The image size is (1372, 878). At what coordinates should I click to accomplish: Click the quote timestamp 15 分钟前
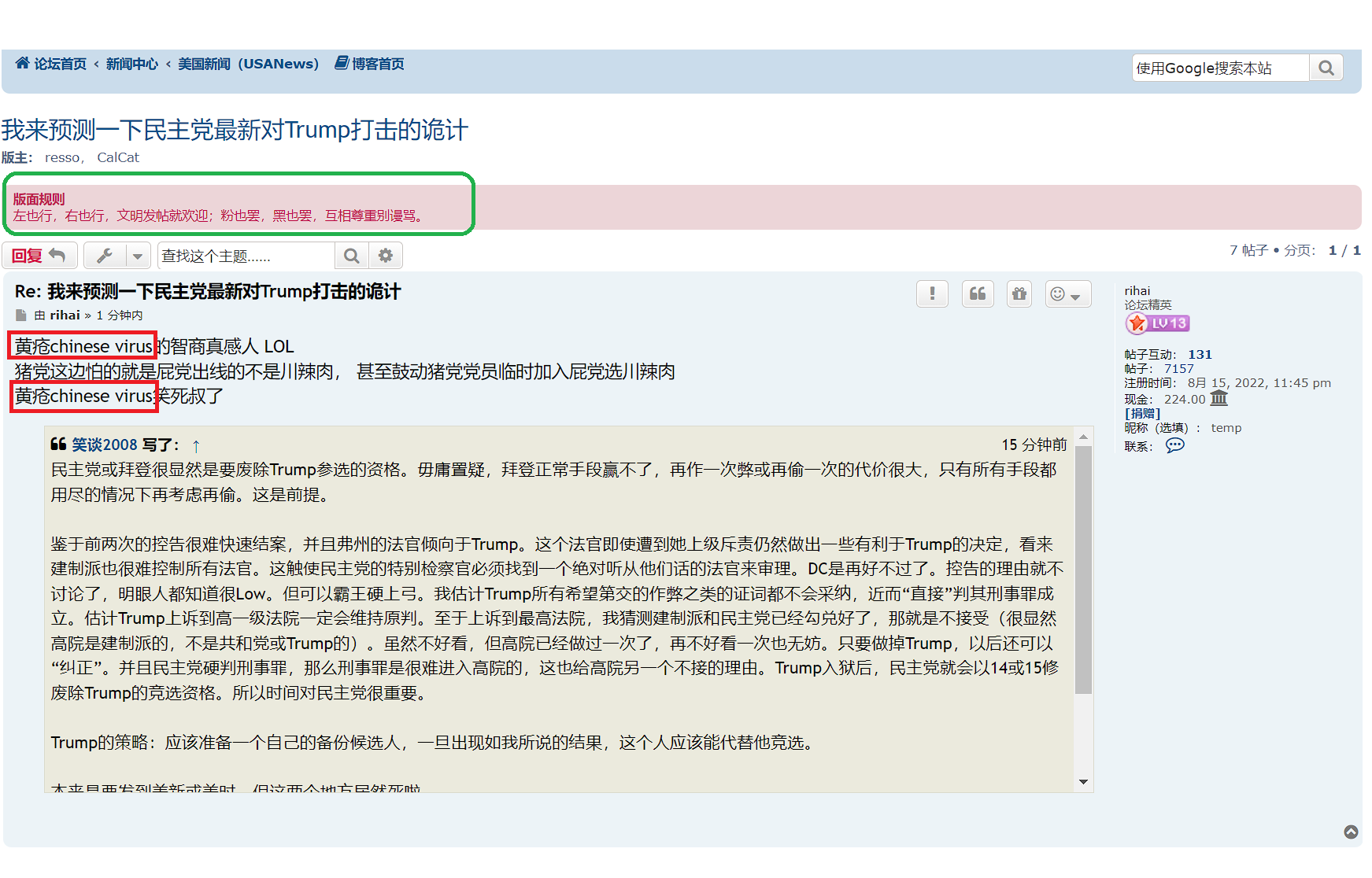[1034, 445]
